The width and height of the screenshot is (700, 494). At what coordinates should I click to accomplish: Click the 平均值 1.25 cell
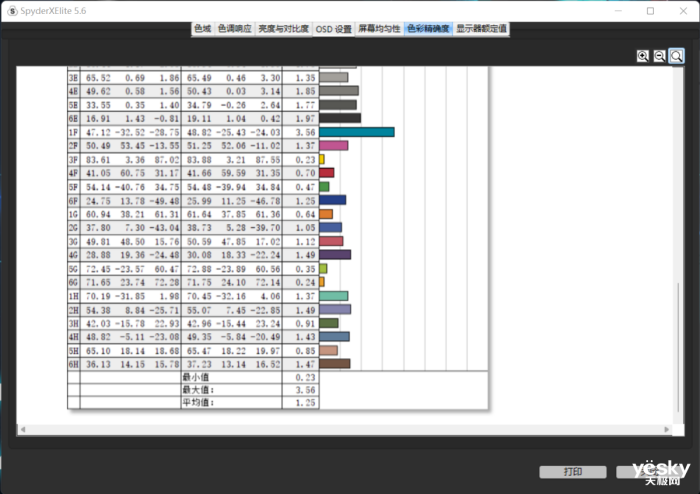(300, 403)
